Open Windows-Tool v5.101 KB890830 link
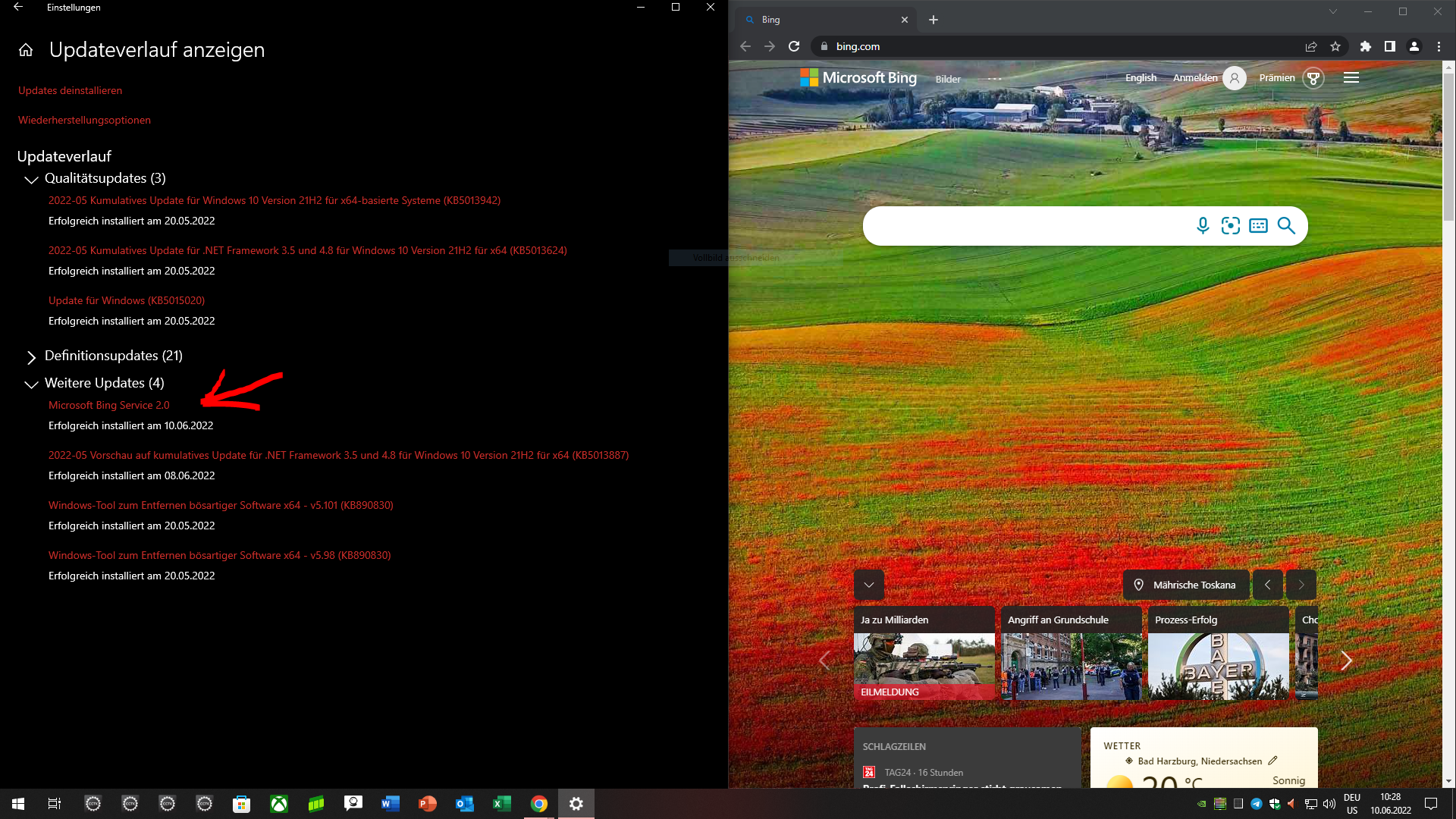 coord(221,505)
